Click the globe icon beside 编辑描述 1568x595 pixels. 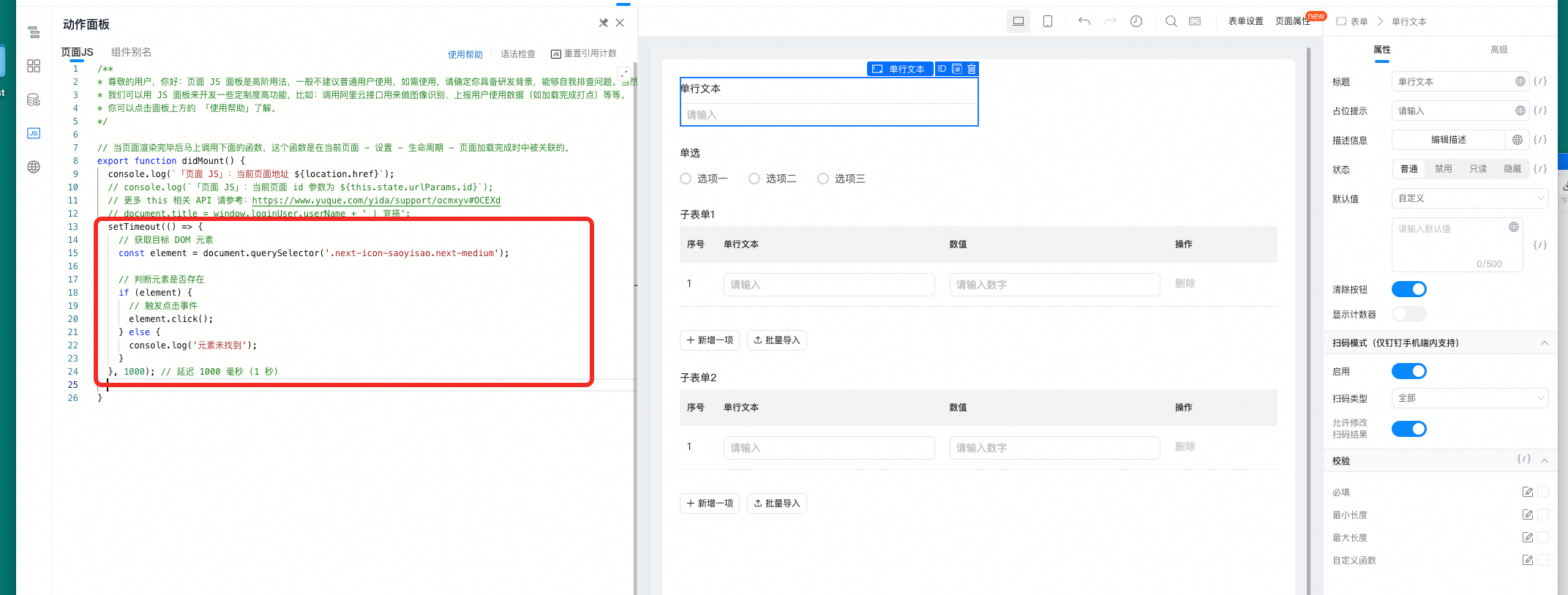tap(1518, 140)
